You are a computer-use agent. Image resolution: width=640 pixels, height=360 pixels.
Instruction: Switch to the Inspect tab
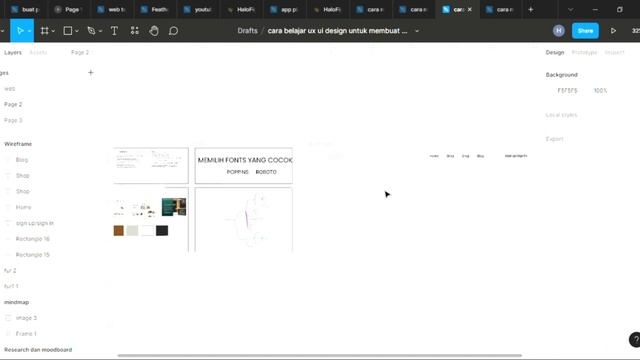(x=614, y=52)
